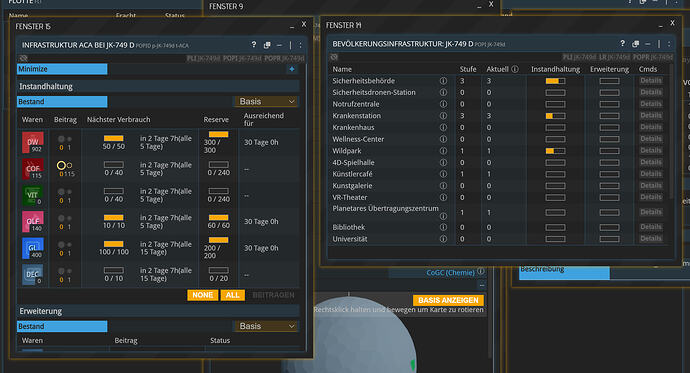
Task: Show info for Sicherheitsbehörde
Action: point(443,81)
